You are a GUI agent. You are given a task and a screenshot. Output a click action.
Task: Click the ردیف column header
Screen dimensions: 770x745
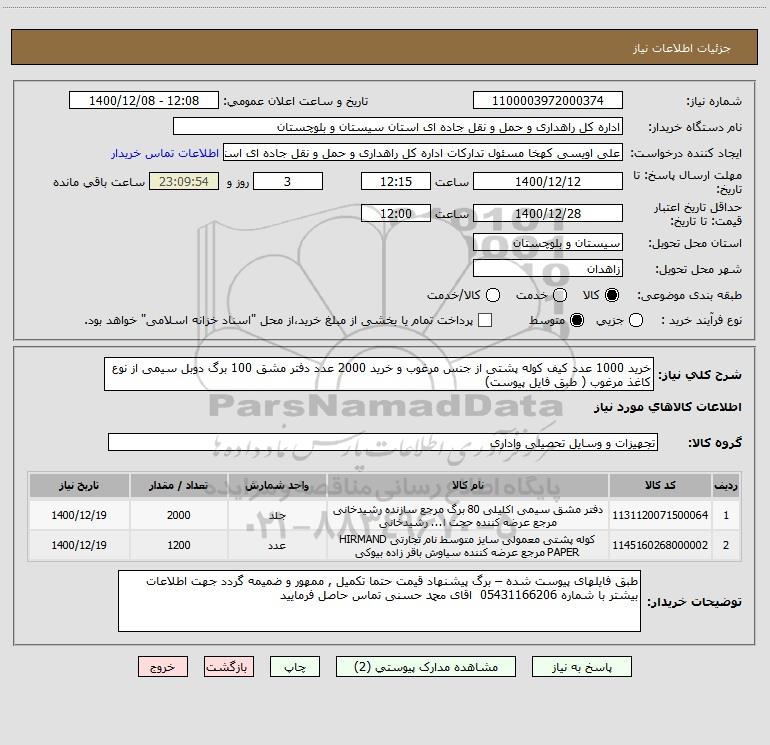(726, 485)
